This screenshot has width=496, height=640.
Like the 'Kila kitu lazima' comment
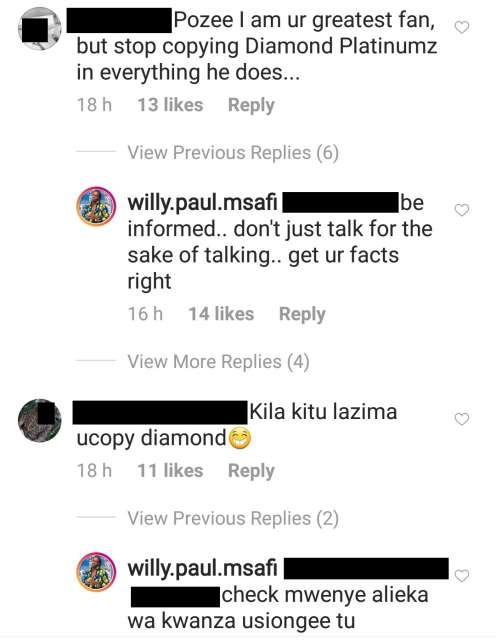coord(462,419)
